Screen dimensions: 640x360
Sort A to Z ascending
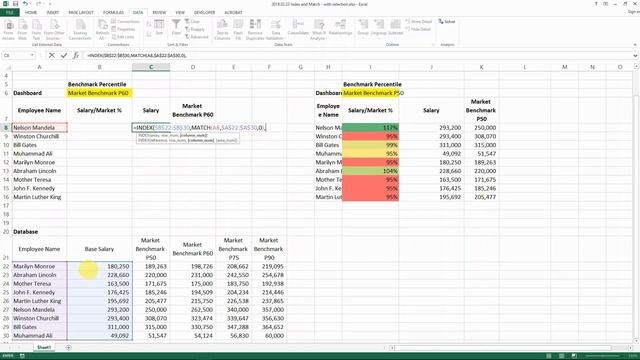click(149, 25)
